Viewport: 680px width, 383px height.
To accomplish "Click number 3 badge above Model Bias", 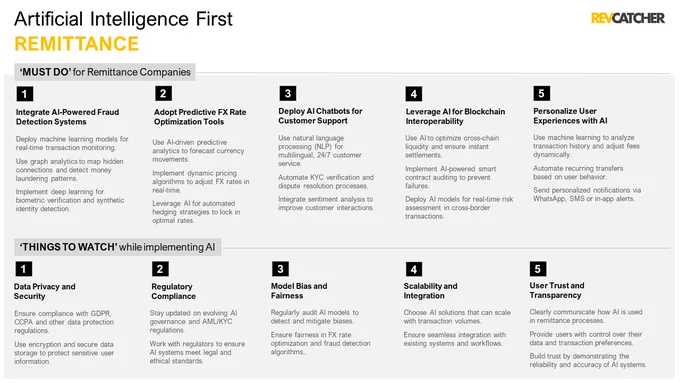I will tap(280, 269).
